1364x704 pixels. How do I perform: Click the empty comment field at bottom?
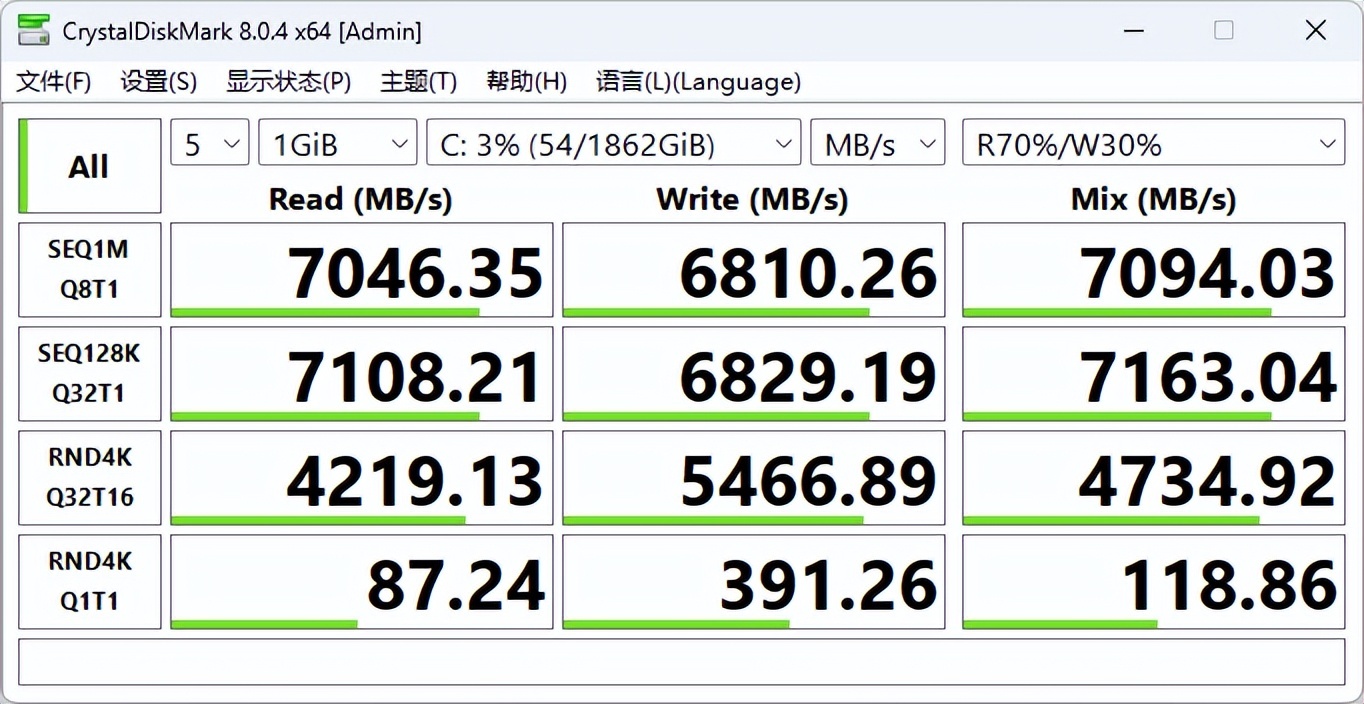click(x=681, y=663)
